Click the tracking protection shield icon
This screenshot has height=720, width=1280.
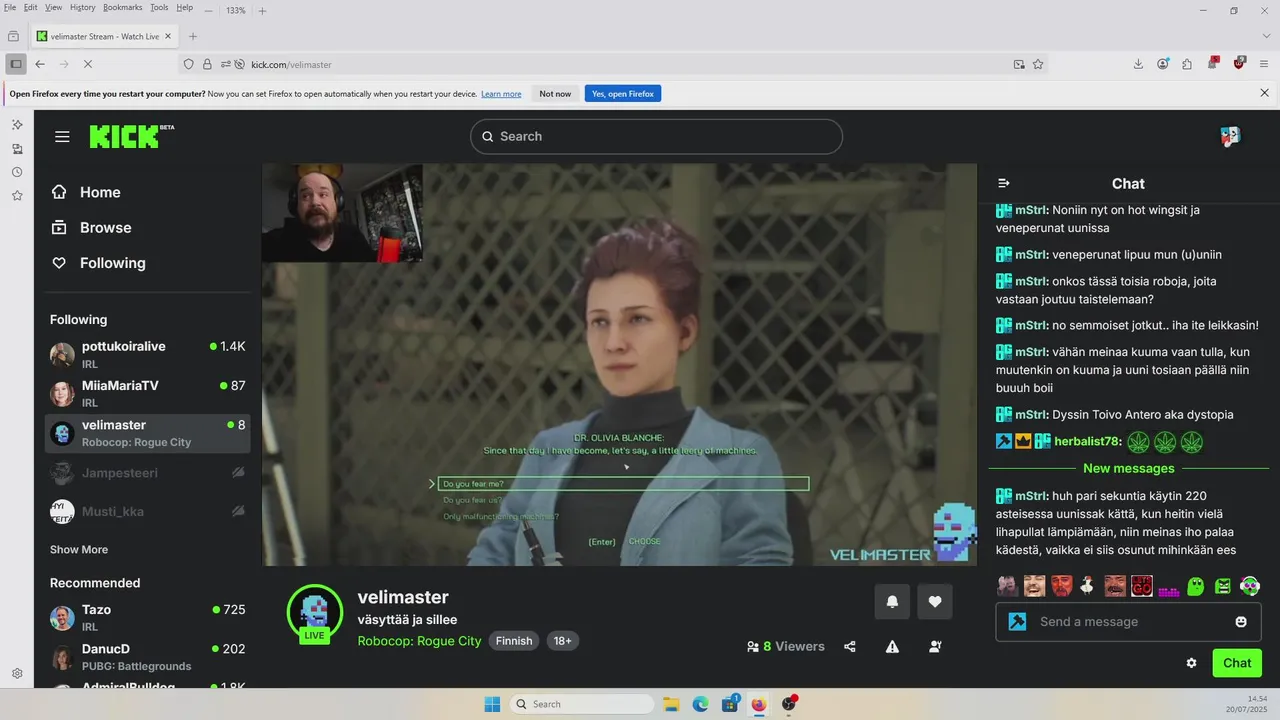(x=188, y=64)
